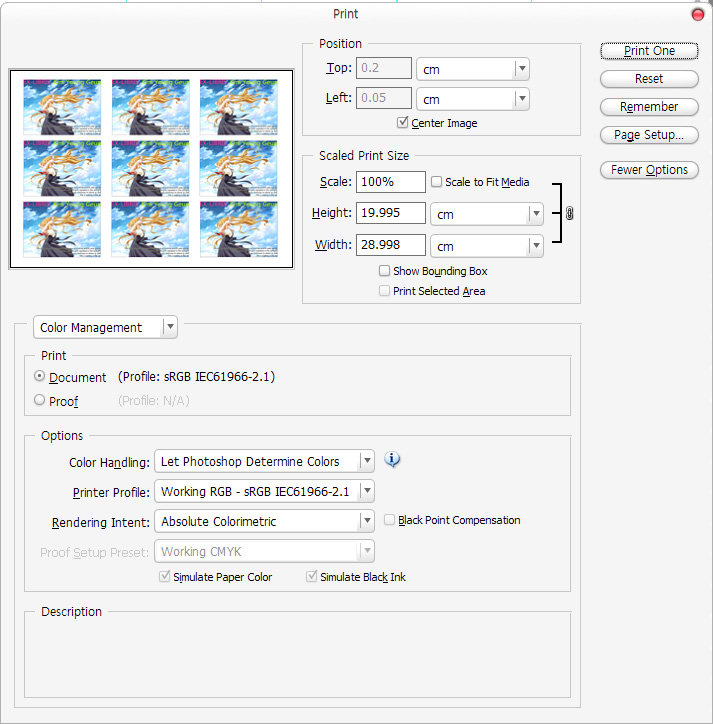The image size is (713, 724).
Task: Click the Width value field
Action: point(391,245)
